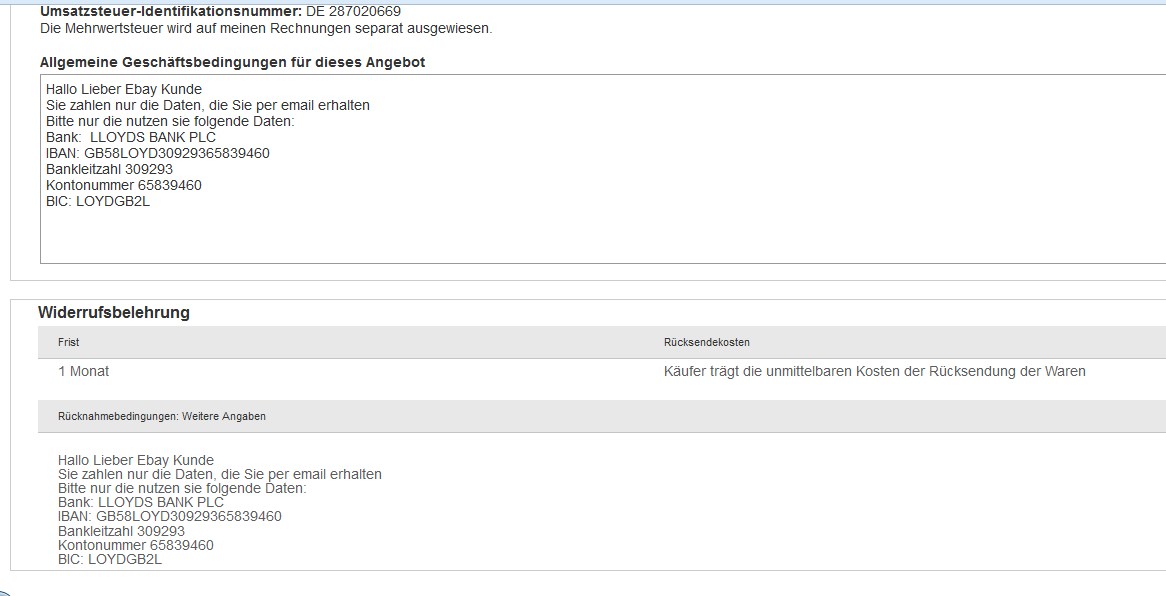1166x596 pixels.
Task: Click the BIC line under Rücknahmebedingungen
Action: (110, 560)
